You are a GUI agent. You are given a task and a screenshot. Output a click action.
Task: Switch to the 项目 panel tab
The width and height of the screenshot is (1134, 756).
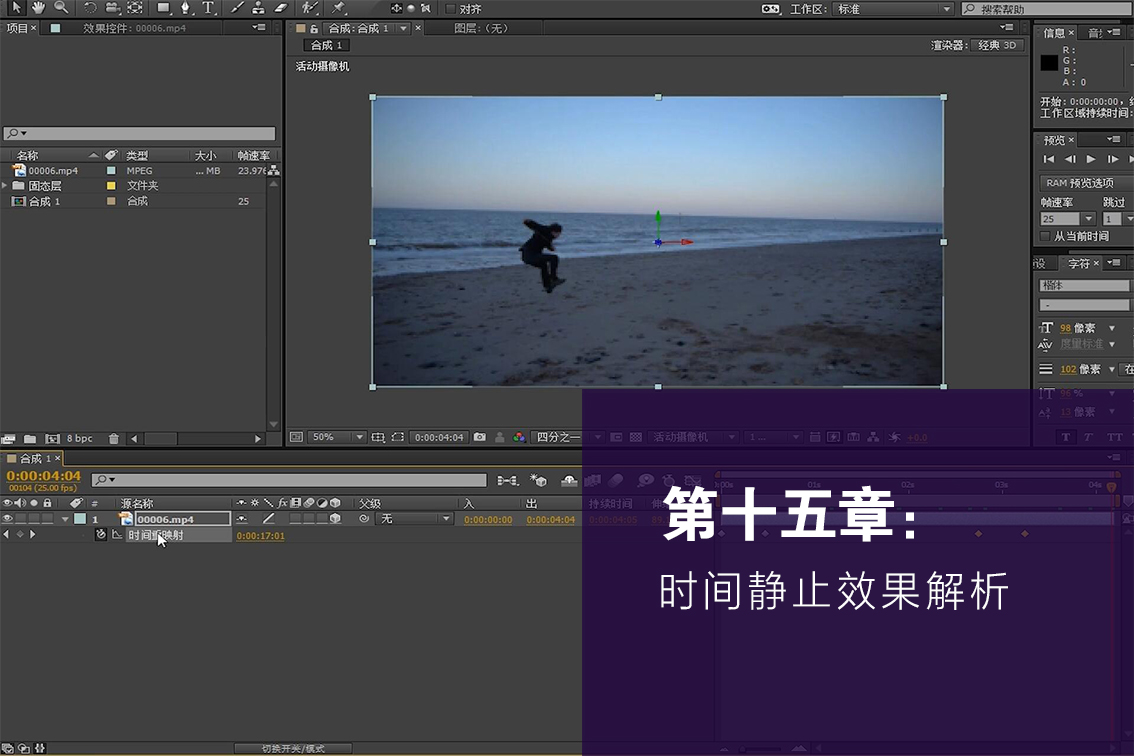pos(17,28)
